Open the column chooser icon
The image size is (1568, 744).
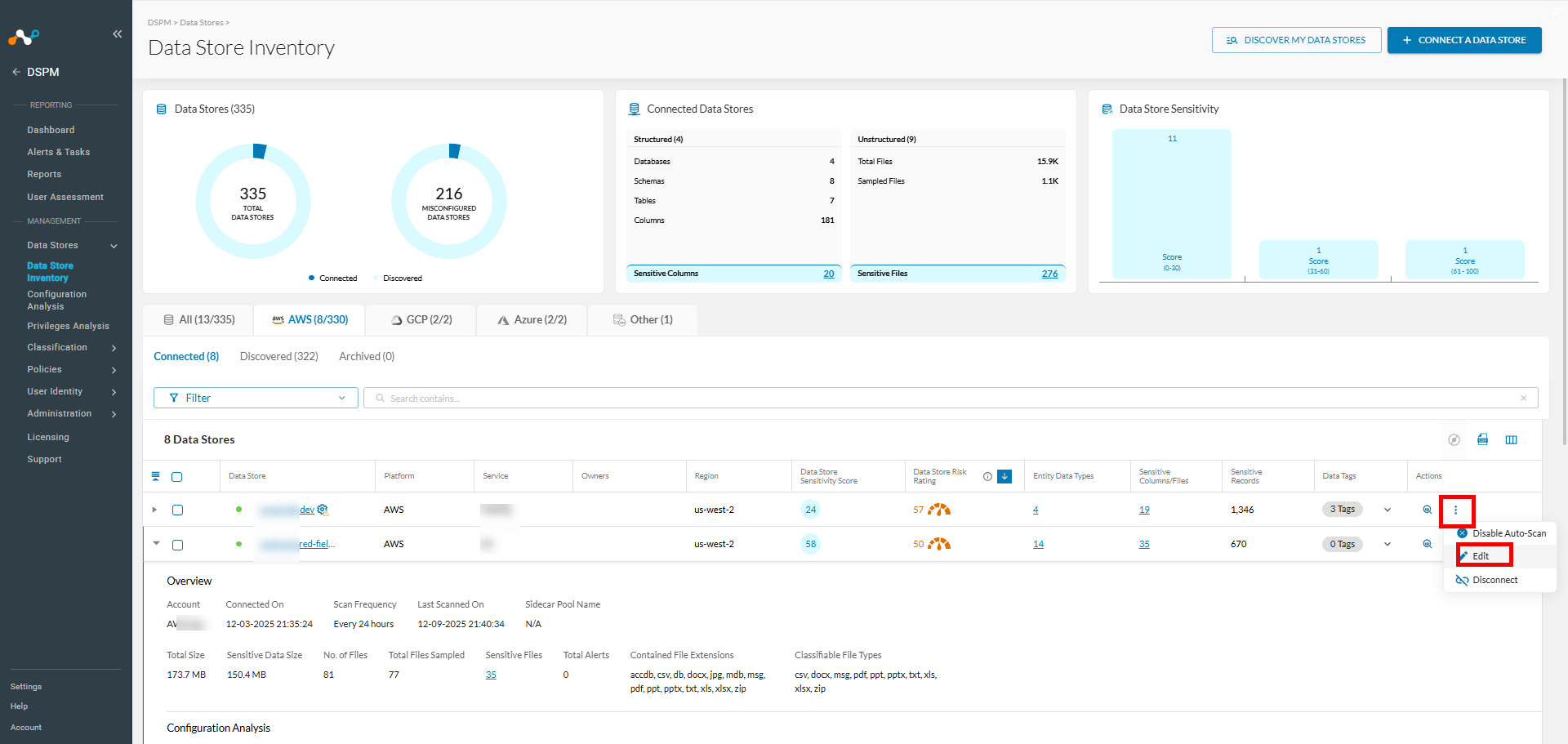[x=1511, y=439]
